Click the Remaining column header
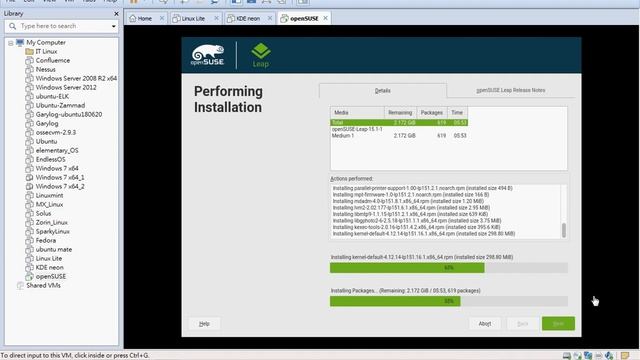 (x=400, y=113)
